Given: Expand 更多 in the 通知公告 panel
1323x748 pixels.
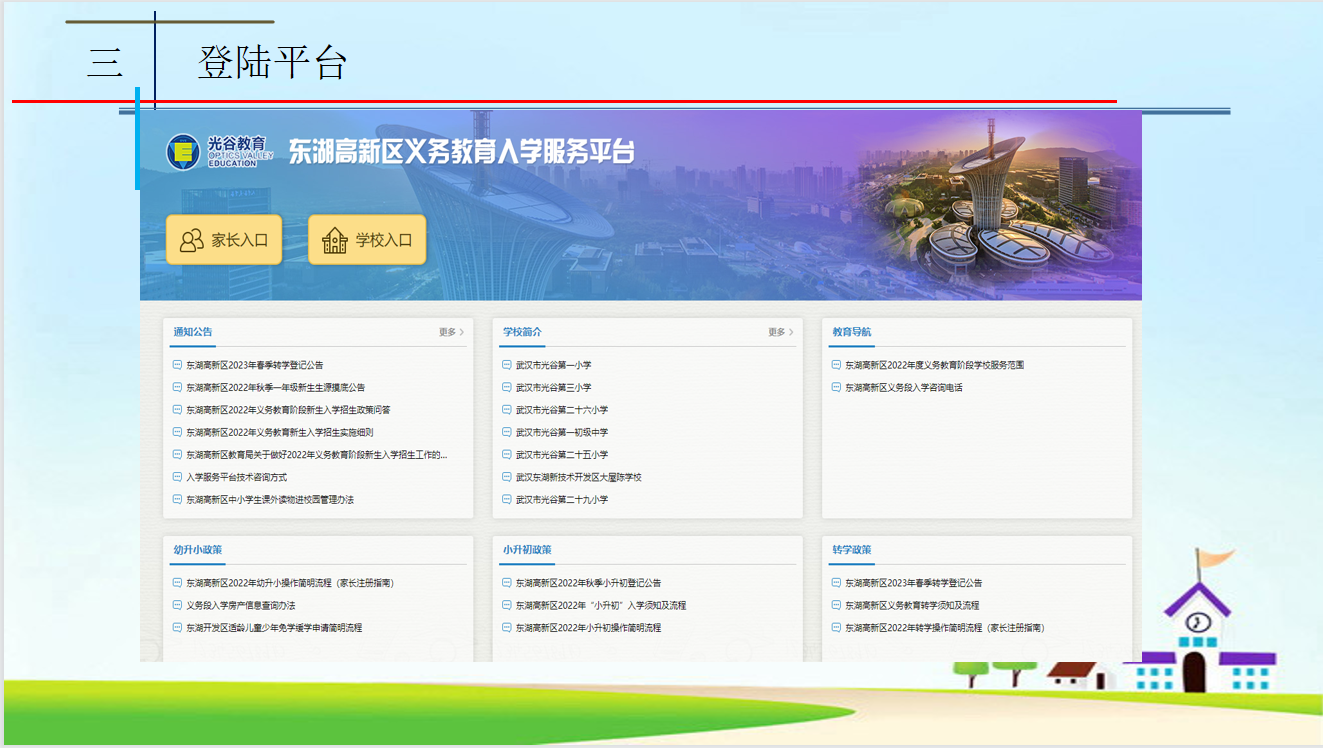Looking at the screenshot, I should [451, 332].
